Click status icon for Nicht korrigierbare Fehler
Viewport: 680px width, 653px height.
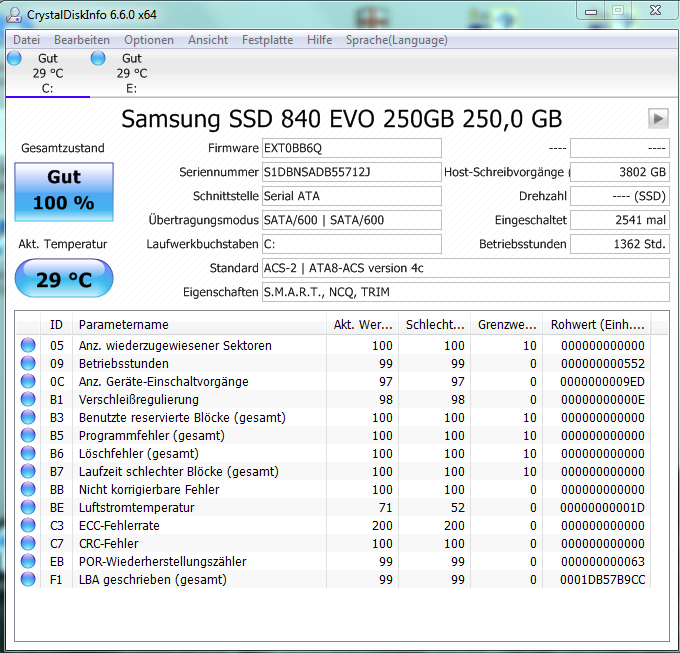pos(28,489)
